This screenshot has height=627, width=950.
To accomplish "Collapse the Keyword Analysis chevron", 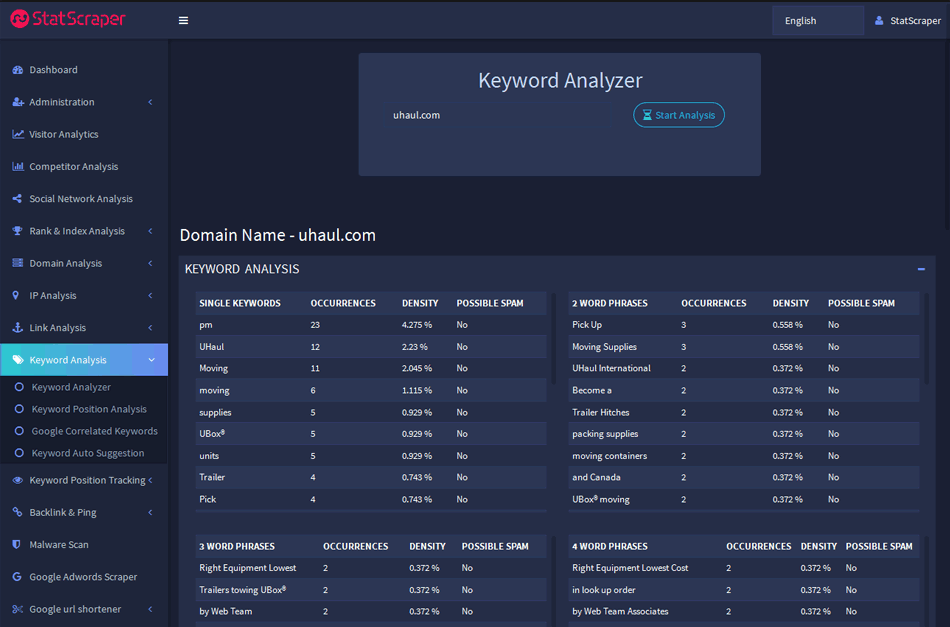I will [151, 360].
